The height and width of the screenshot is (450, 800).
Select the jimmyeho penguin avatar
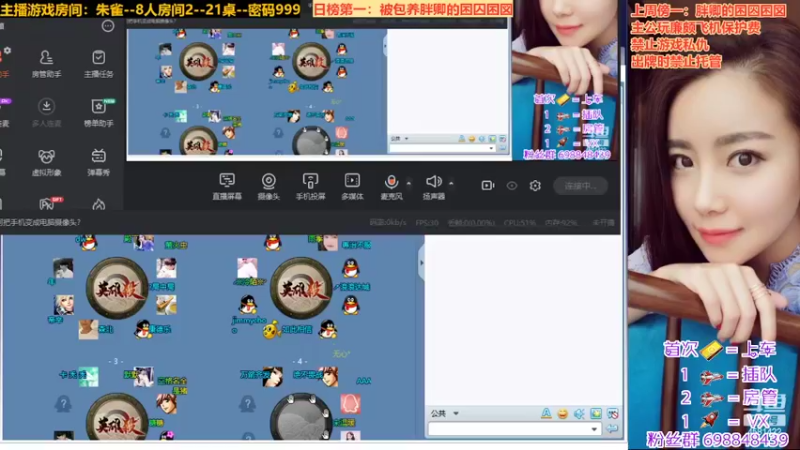click(247, 305)
